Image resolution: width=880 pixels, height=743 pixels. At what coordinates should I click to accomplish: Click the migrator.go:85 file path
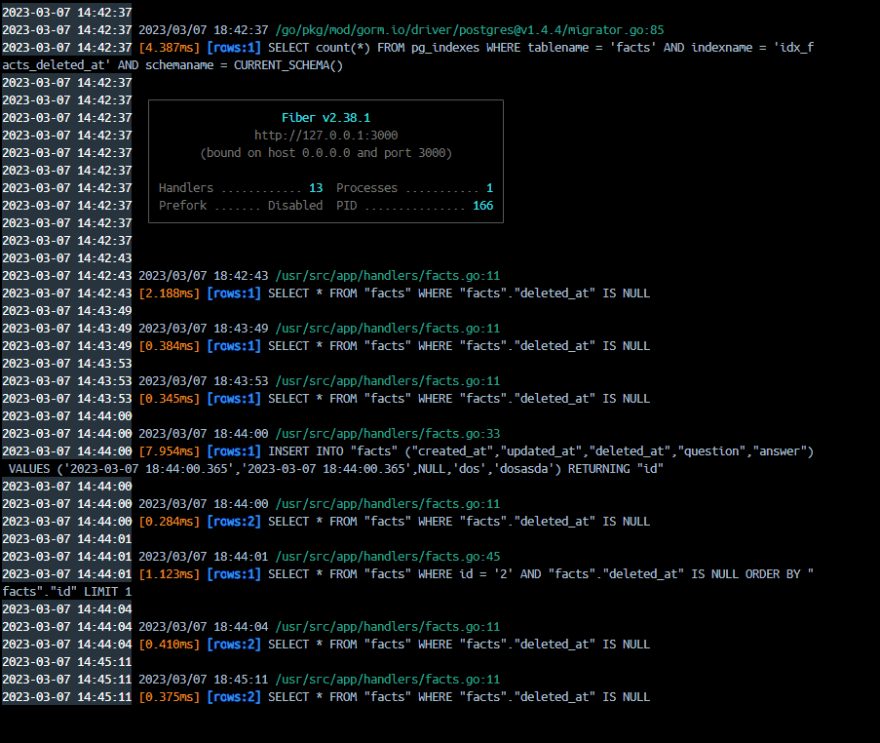[x=469, y=30]
